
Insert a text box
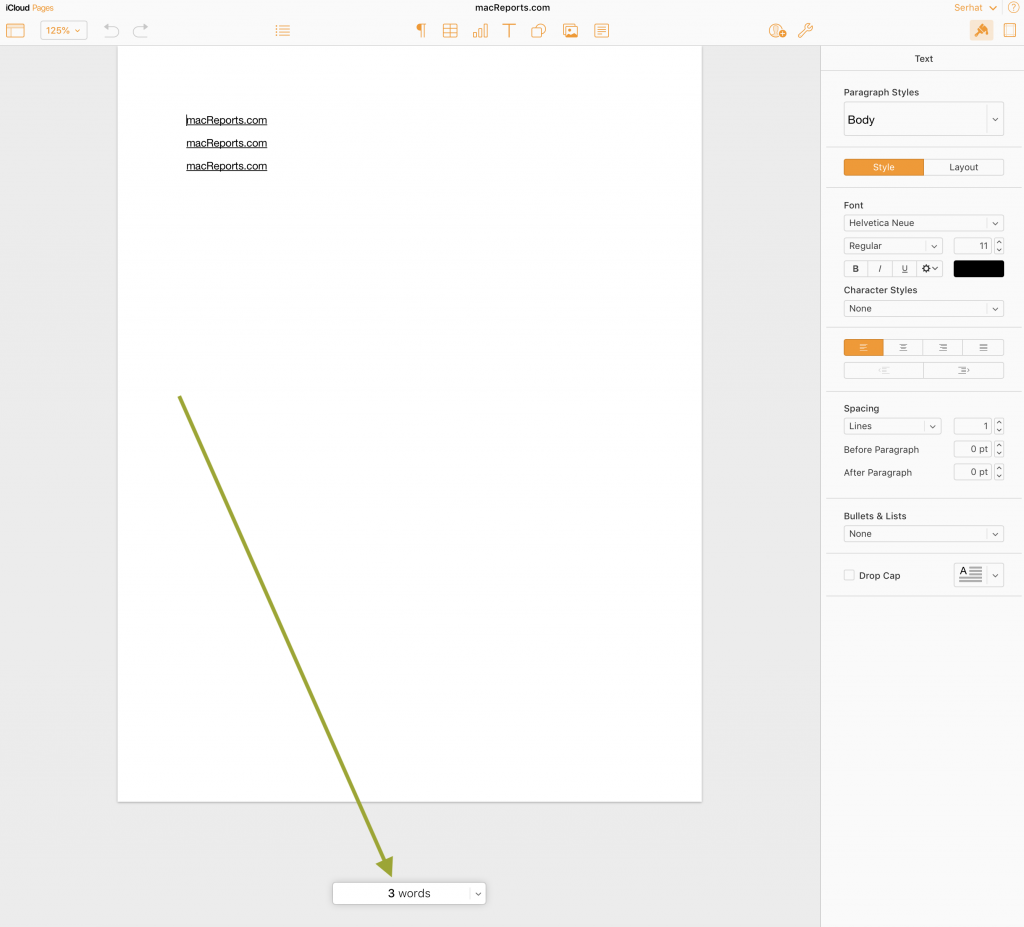(x=509, y=31)
